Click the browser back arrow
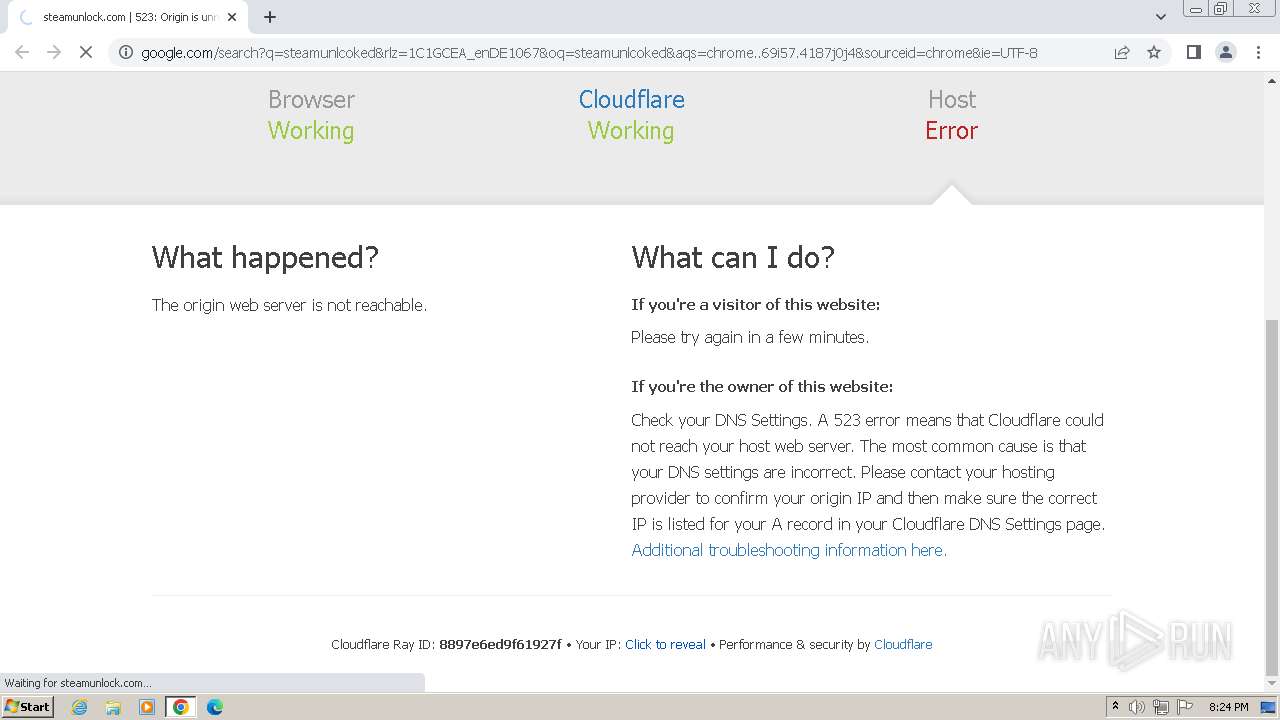 22,52
